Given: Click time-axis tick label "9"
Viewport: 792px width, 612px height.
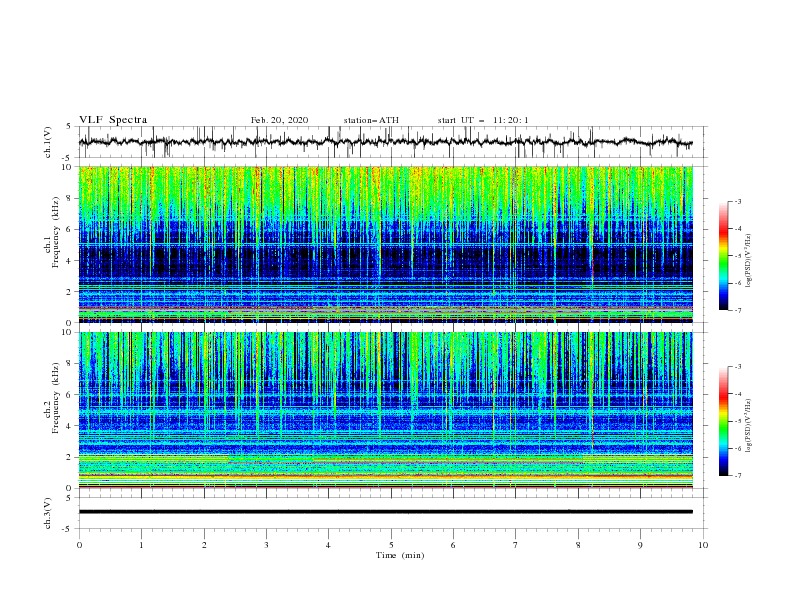Looking at the screenshot, I should point(640,545).
